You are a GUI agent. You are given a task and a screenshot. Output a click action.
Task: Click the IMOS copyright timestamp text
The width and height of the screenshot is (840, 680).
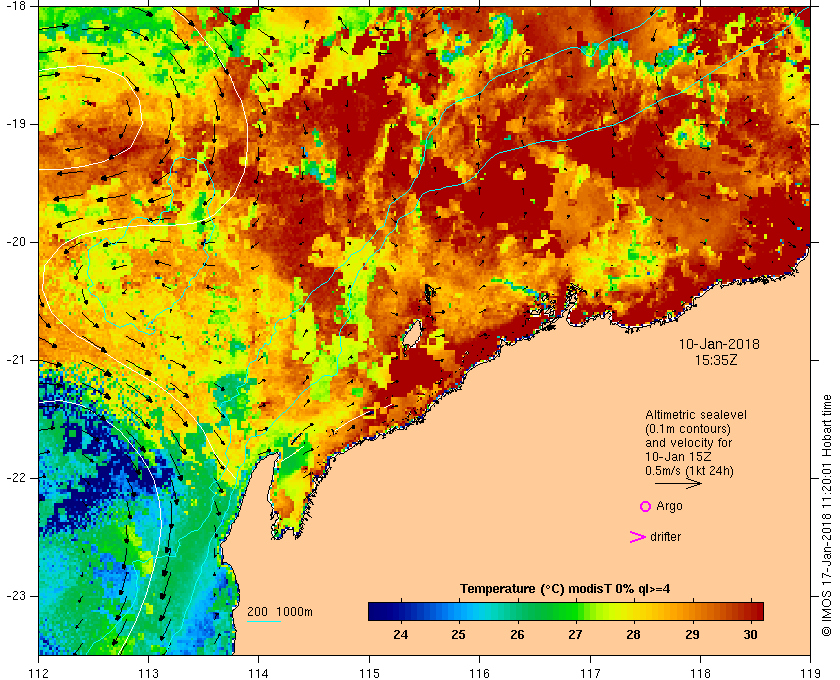pyautogui.click(x=826, y=515)
